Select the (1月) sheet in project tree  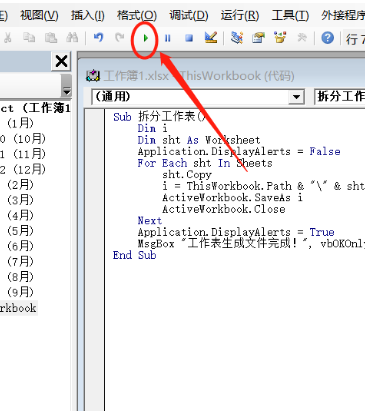[20, 123]
